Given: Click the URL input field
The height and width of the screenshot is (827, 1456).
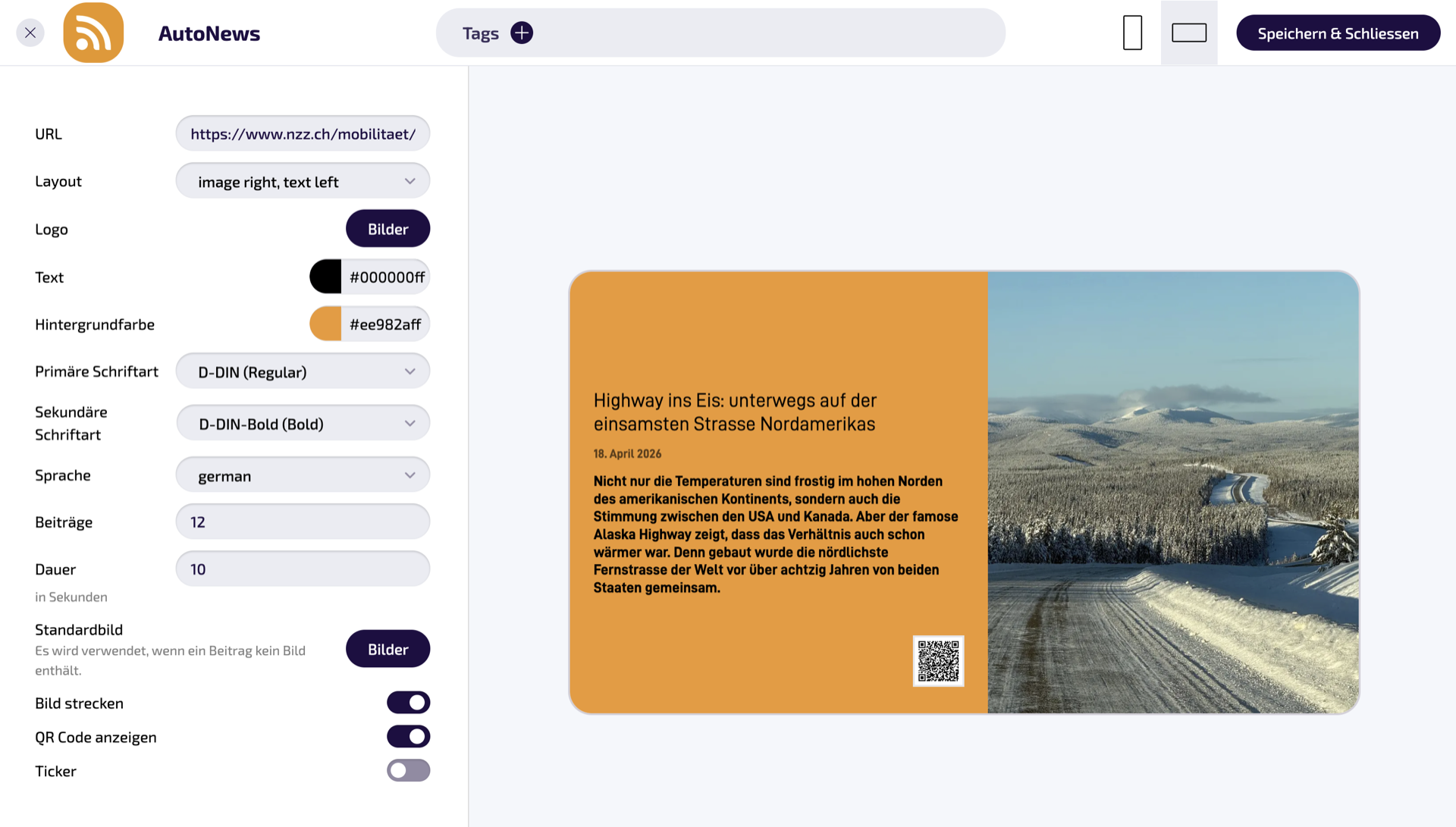Looking at the screenshot, I should (303, 133).
